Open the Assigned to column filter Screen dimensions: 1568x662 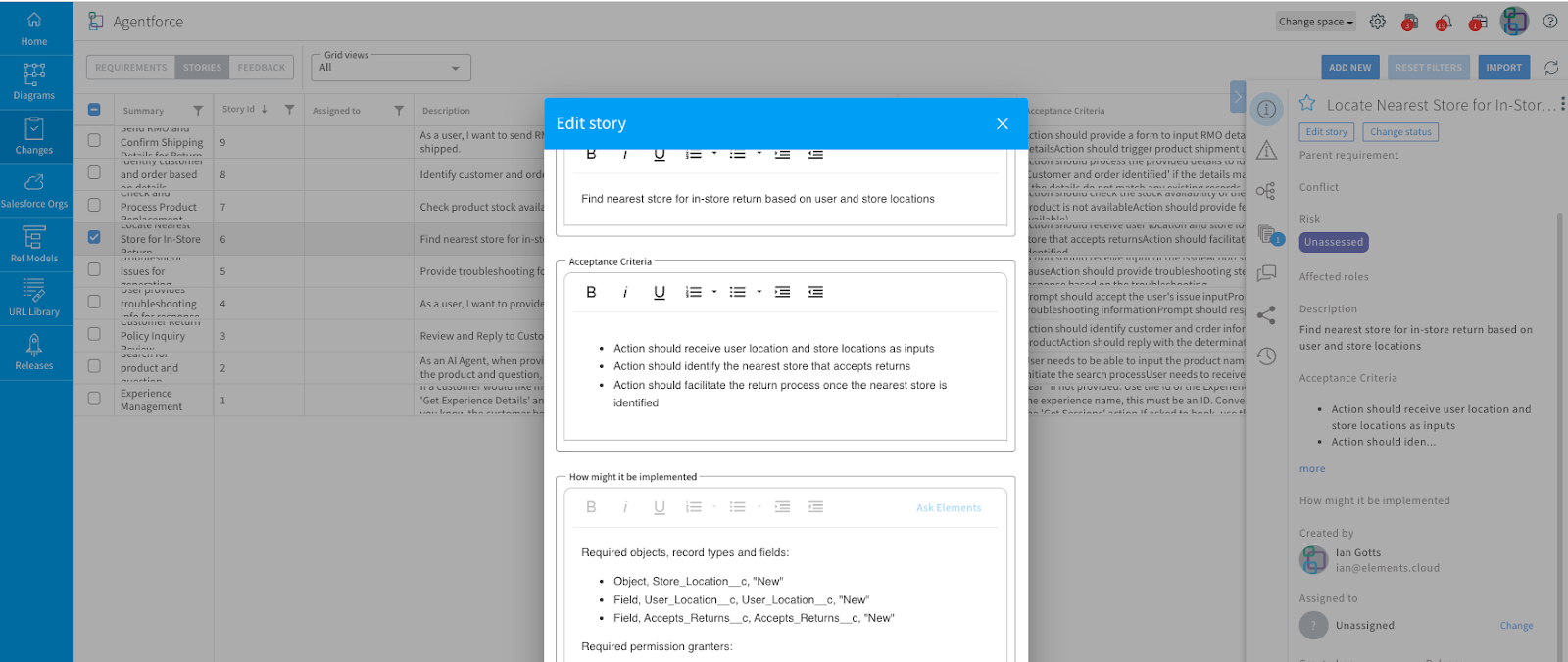click(399, 110)
